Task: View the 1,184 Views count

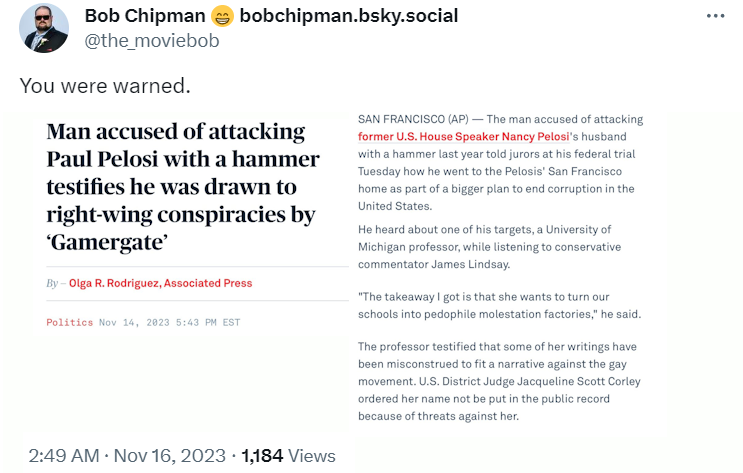Action: coord(288,456)
